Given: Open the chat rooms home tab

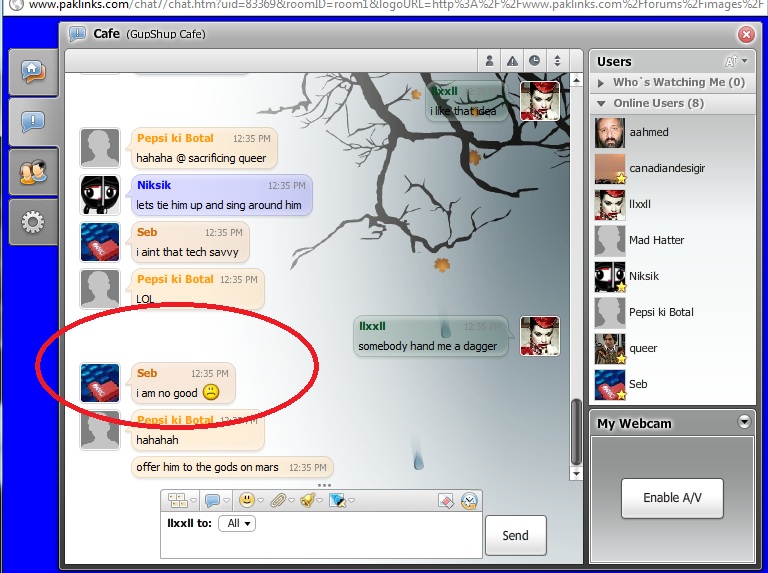Looking at the screenshot, I should (33, 73).
